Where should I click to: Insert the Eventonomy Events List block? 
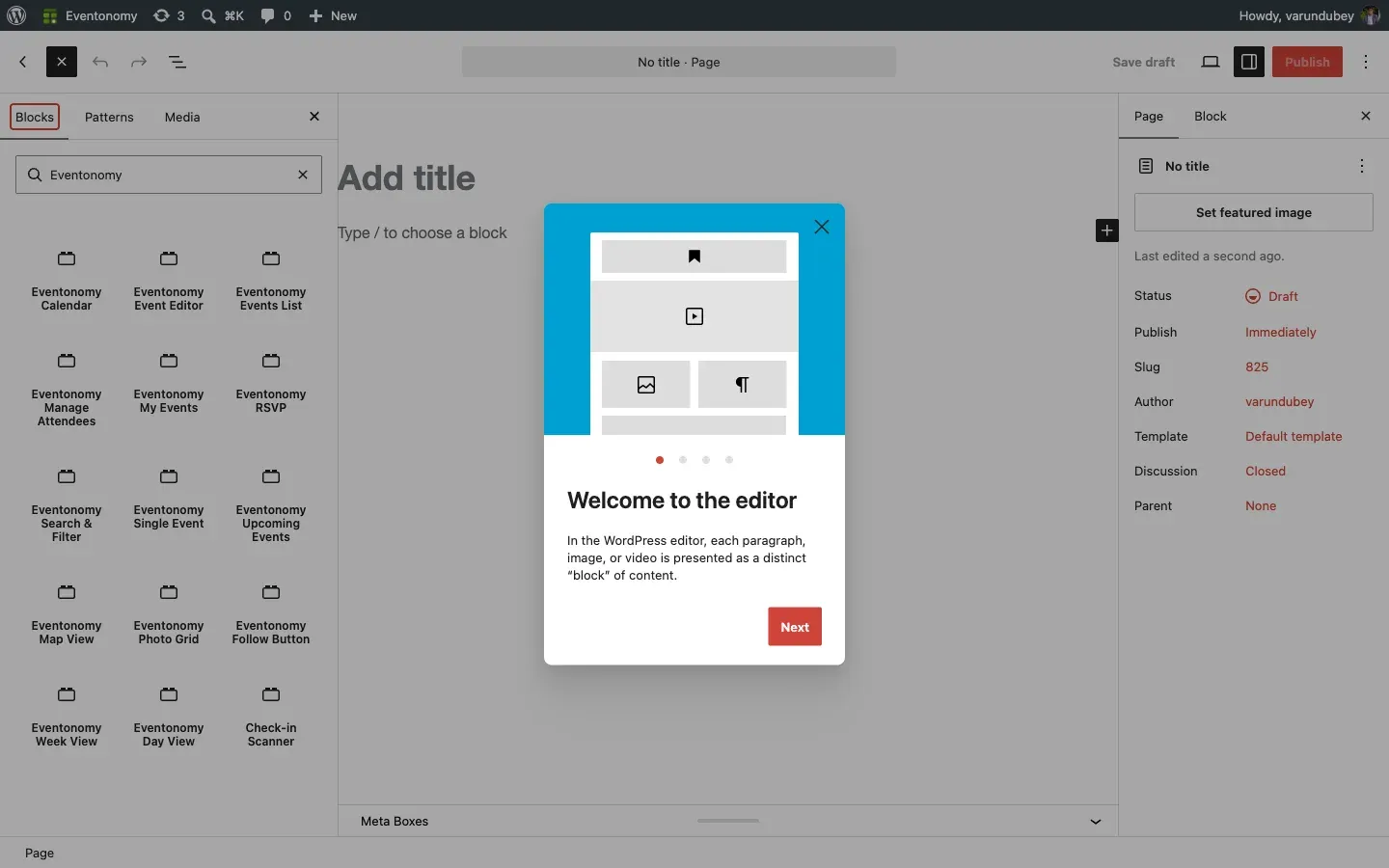point(271,281)
